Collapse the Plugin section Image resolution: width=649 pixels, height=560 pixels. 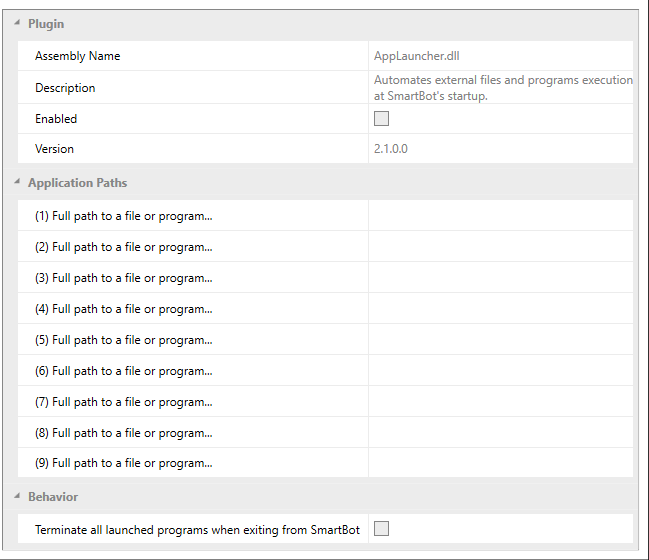17,23
